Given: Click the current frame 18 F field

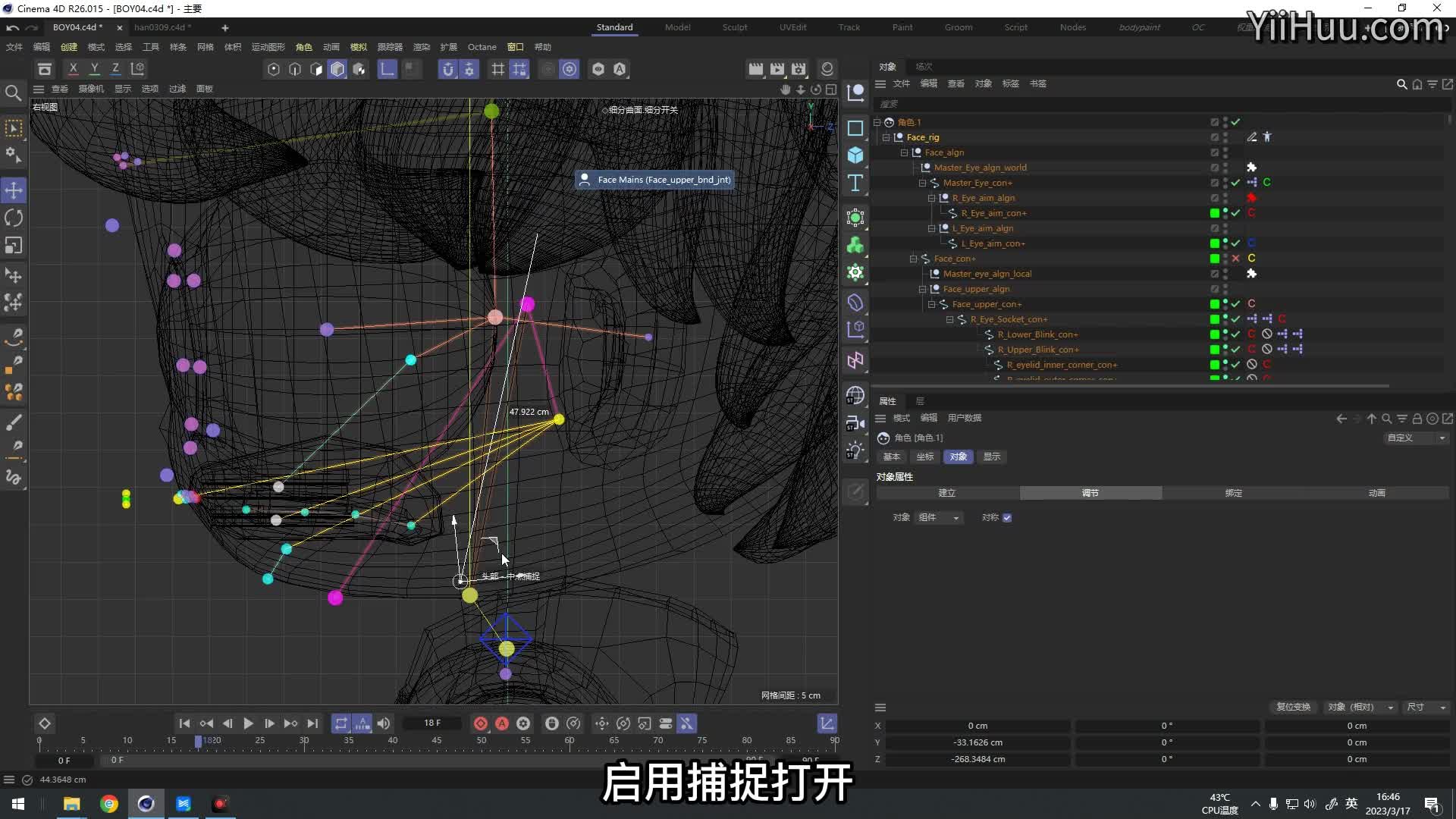Looking at the screenshot, I should click(432, 723).
